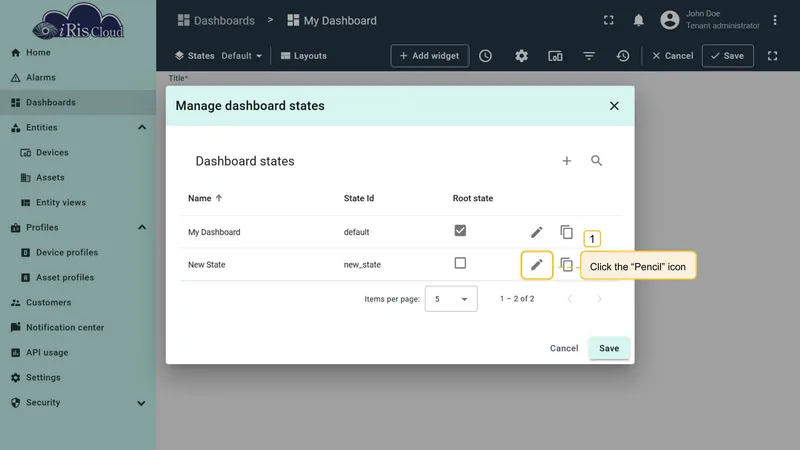Open entity aliases icon in toolbar

point(555,56)
